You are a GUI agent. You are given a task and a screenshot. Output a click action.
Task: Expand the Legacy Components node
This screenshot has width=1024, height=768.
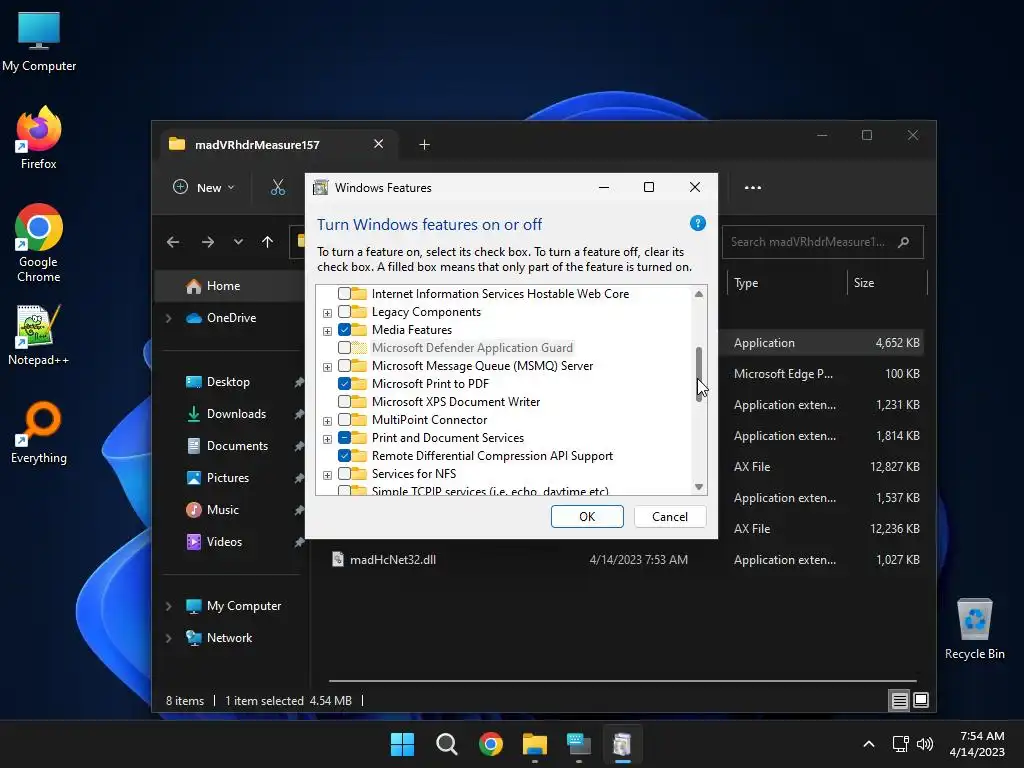(327, 313)
